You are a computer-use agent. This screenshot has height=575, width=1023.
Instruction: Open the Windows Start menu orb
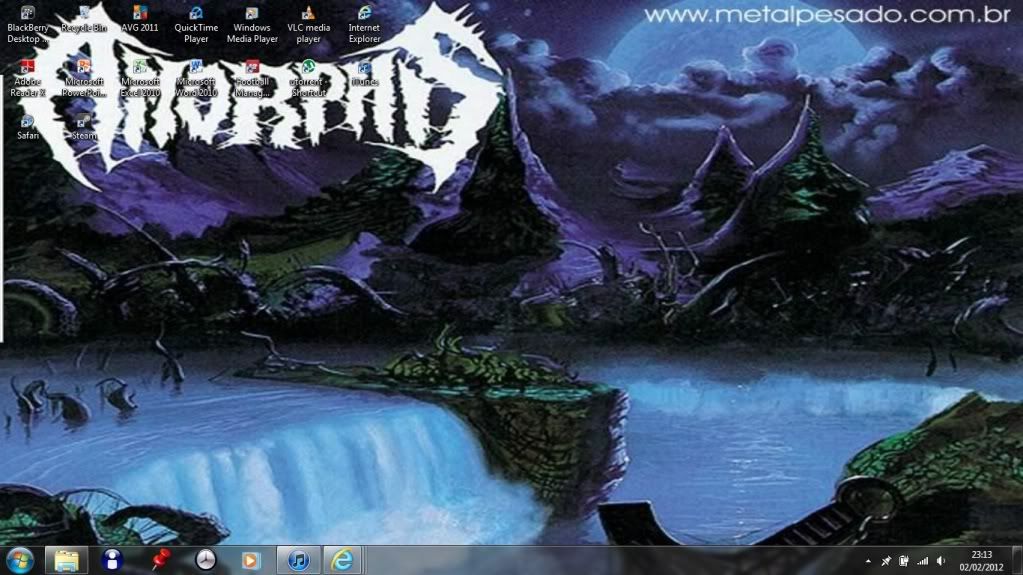[20, 561]
